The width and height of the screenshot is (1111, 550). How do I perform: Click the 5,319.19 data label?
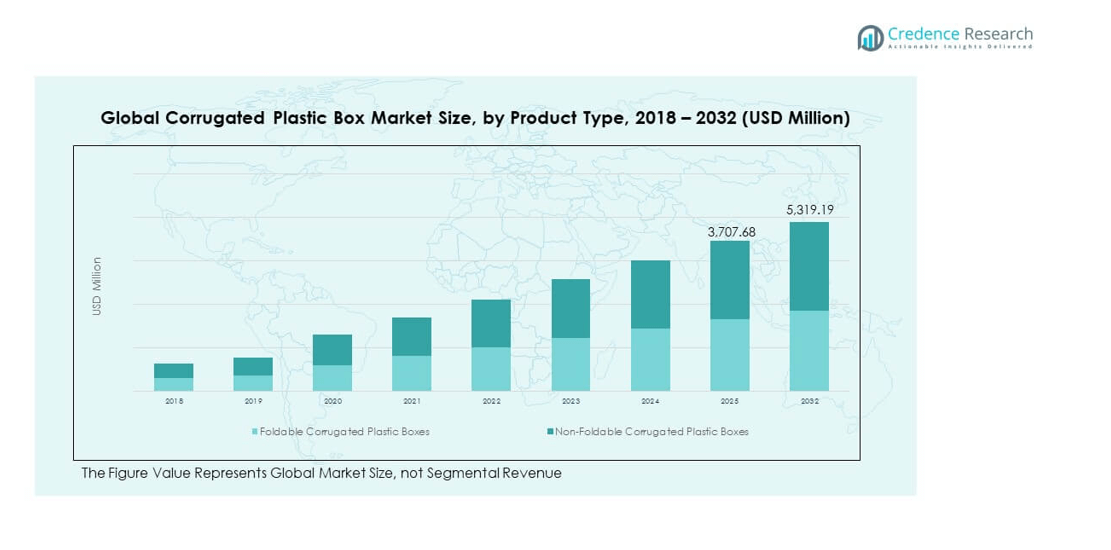coord(809,211)
